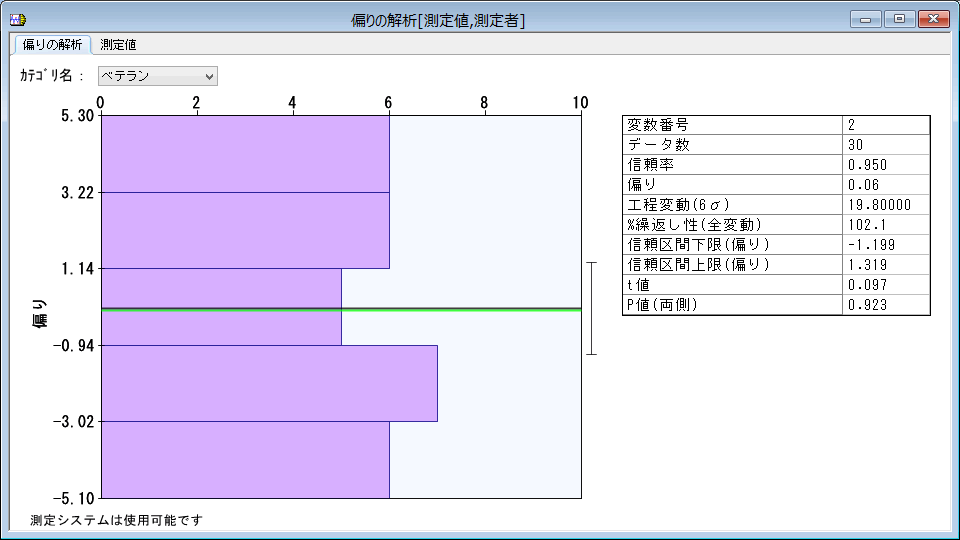Click the 信頼区間上限(偏り) row label
The width and height of the screenshot is (960, 540).
coord(699,265)
